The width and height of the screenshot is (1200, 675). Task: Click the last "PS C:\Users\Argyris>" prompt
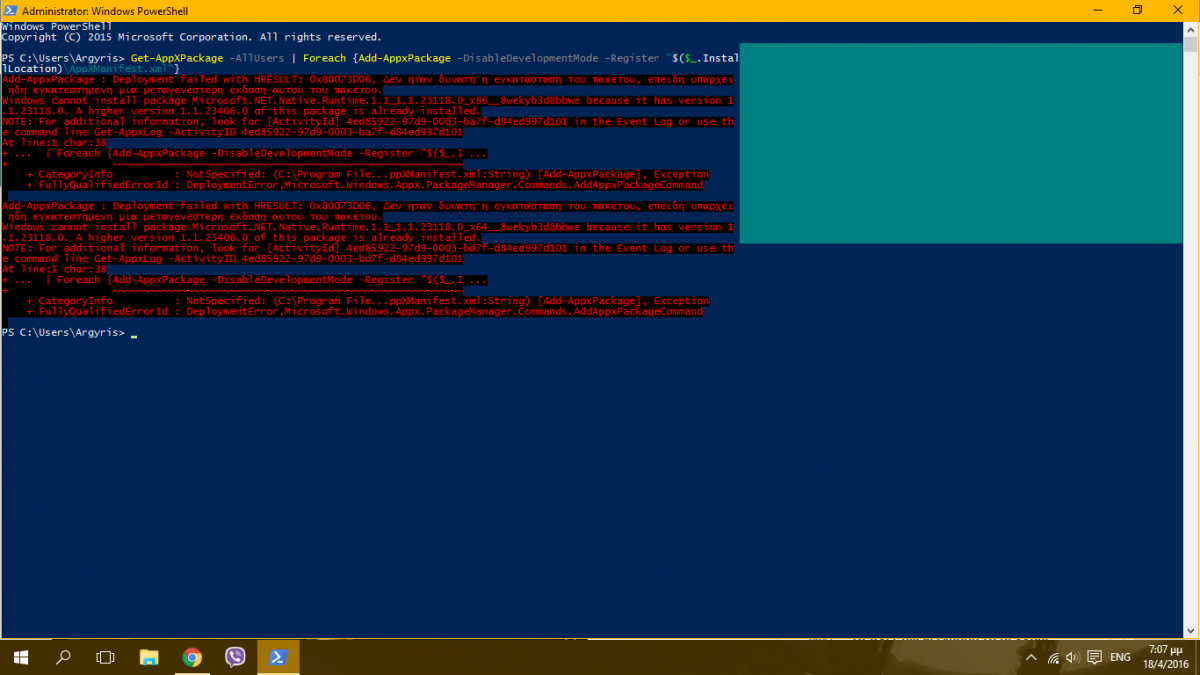point(64,332)
